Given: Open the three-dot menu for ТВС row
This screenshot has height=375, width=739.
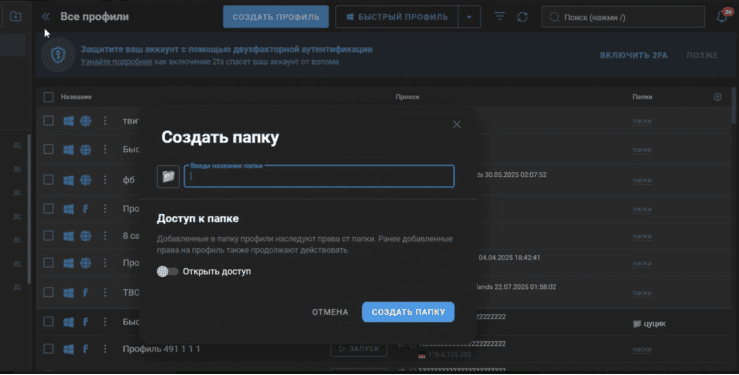Looking at the screenshot, I should [x=105, y=293].
